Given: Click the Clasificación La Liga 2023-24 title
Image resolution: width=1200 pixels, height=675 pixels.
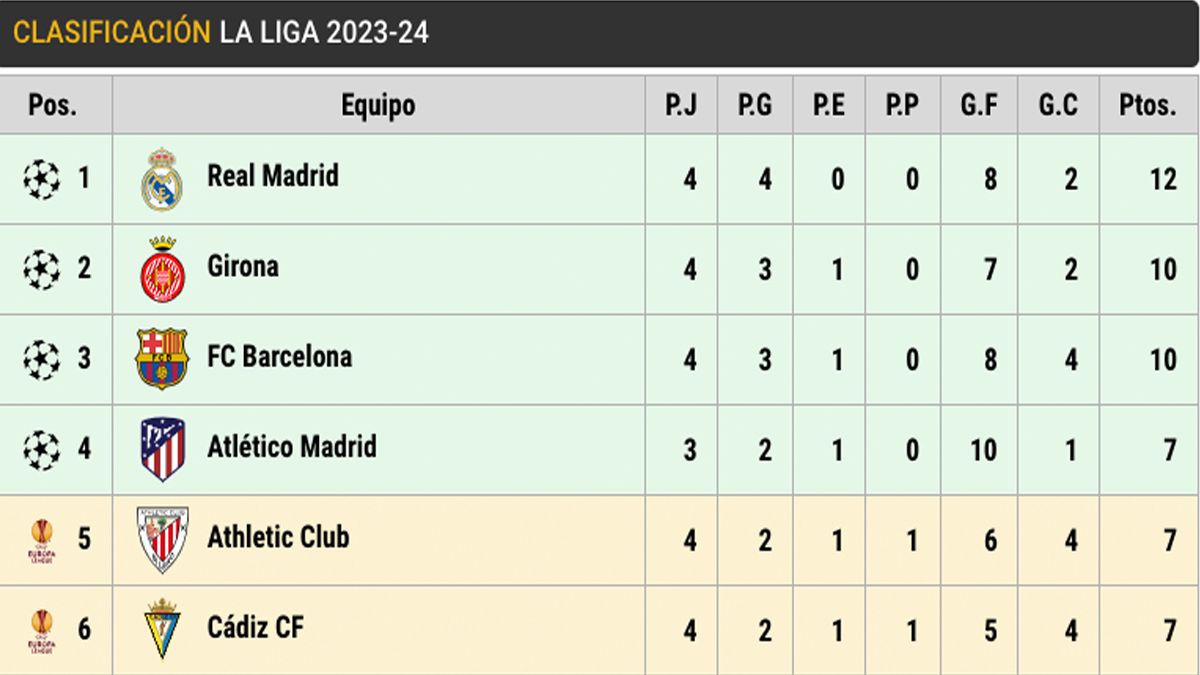Looking at the screenshot, I should (221, 32).
